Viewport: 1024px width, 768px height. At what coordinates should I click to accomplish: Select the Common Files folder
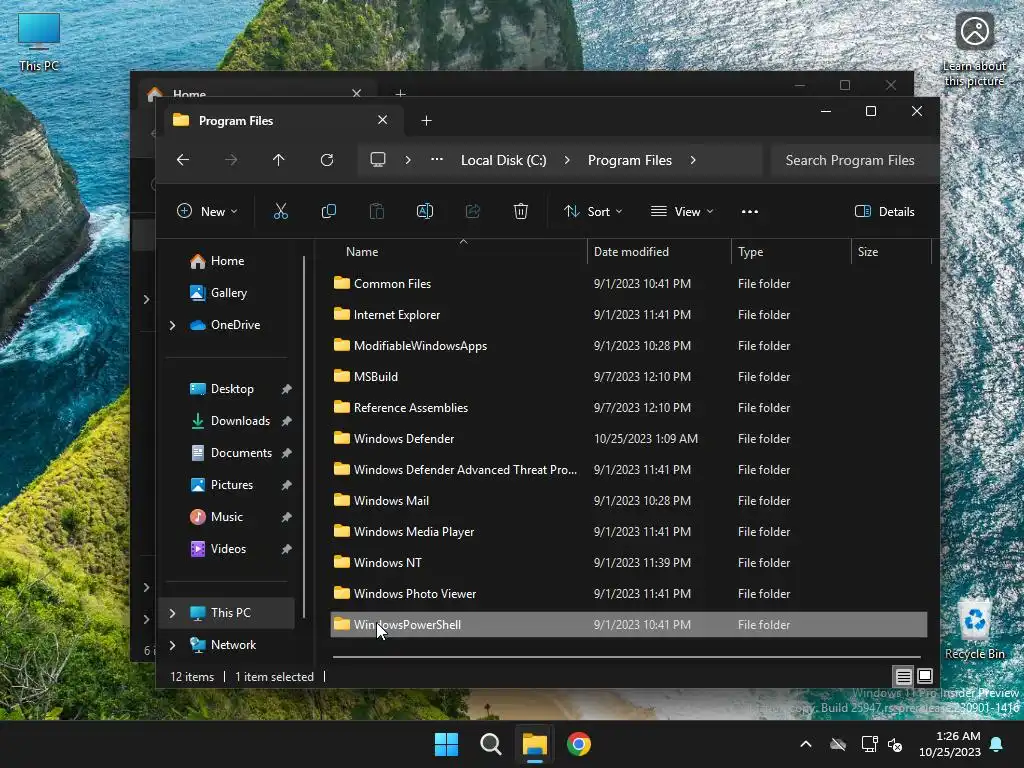click(630, 284)
